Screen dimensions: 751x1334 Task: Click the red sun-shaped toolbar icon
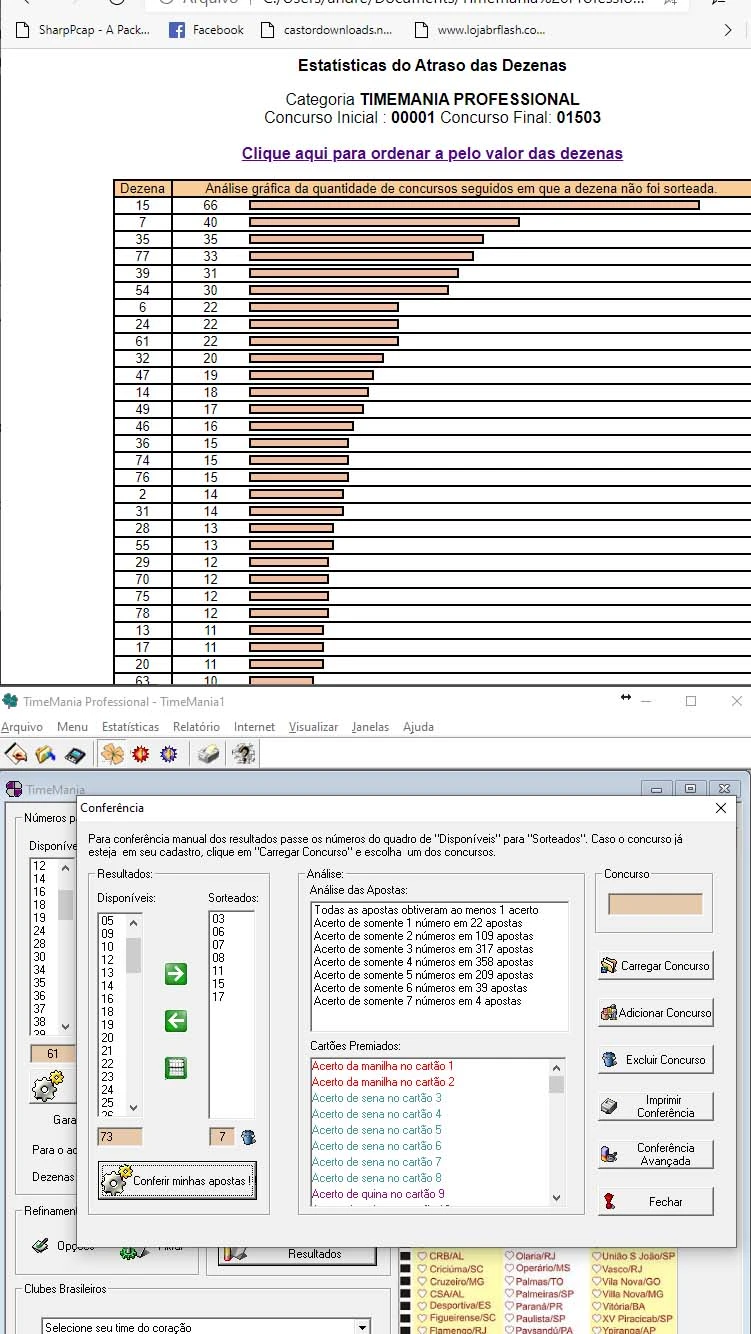coord(141,754)
